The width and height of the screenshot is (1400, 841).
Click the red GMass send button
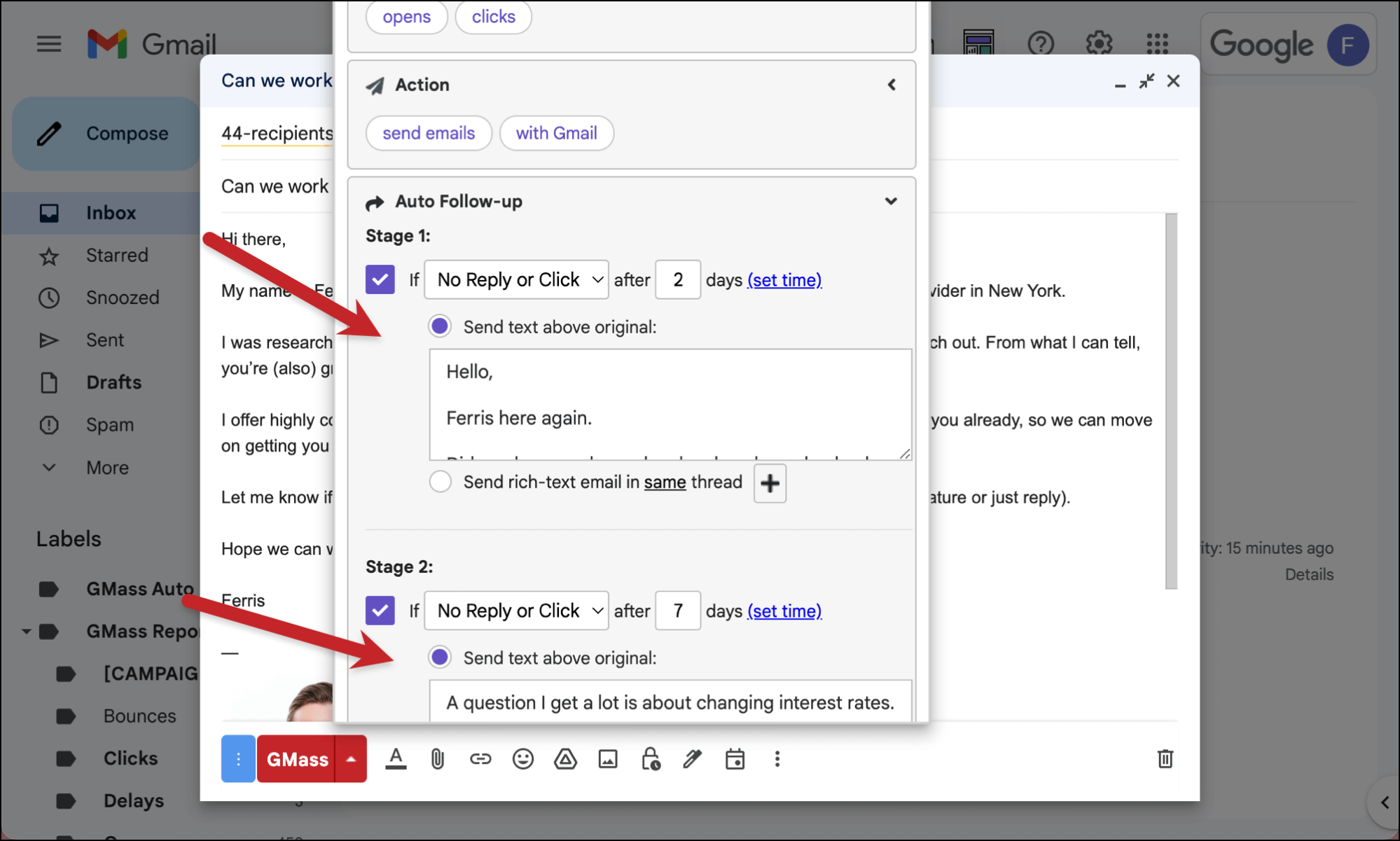pyautogui.click(x=297, y=759)
